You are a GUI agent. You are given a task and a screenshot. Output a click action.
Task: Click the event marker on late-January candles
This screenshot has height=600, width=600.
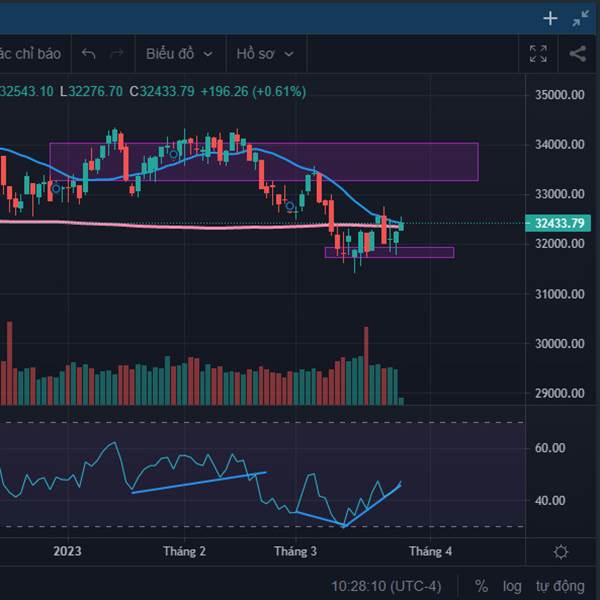tap(173, 154)
